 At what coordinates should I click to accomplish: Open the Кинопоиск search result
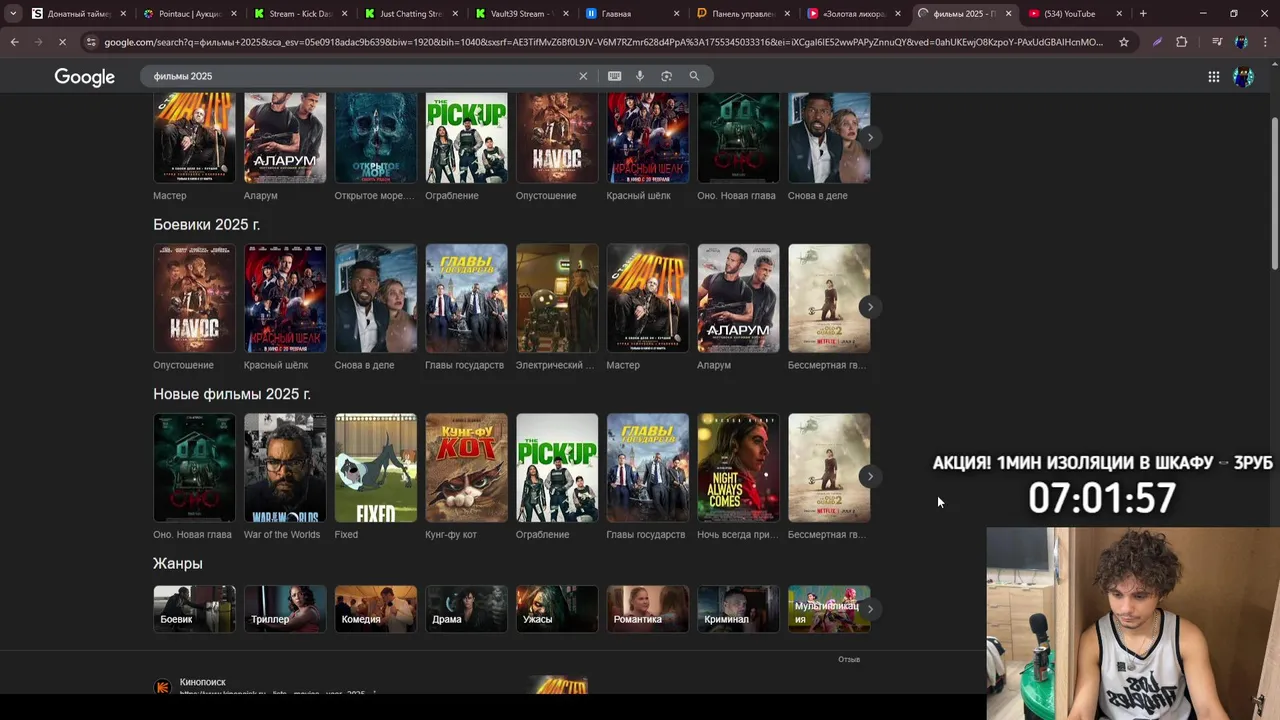point(203,682)
